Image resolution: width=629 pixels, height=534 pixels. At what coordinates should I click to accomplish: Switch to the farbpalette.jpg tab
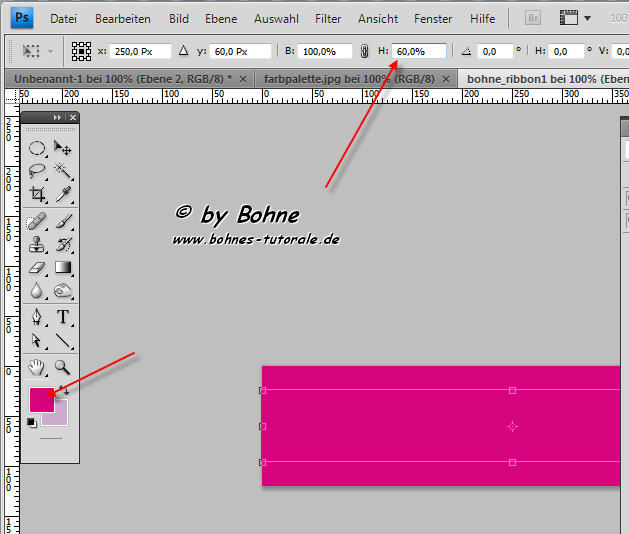tap(348, 78)
